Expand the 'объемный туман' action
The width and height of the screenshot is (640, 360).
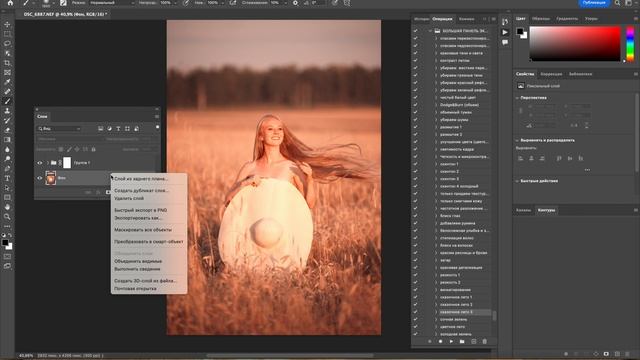[436, 112]
